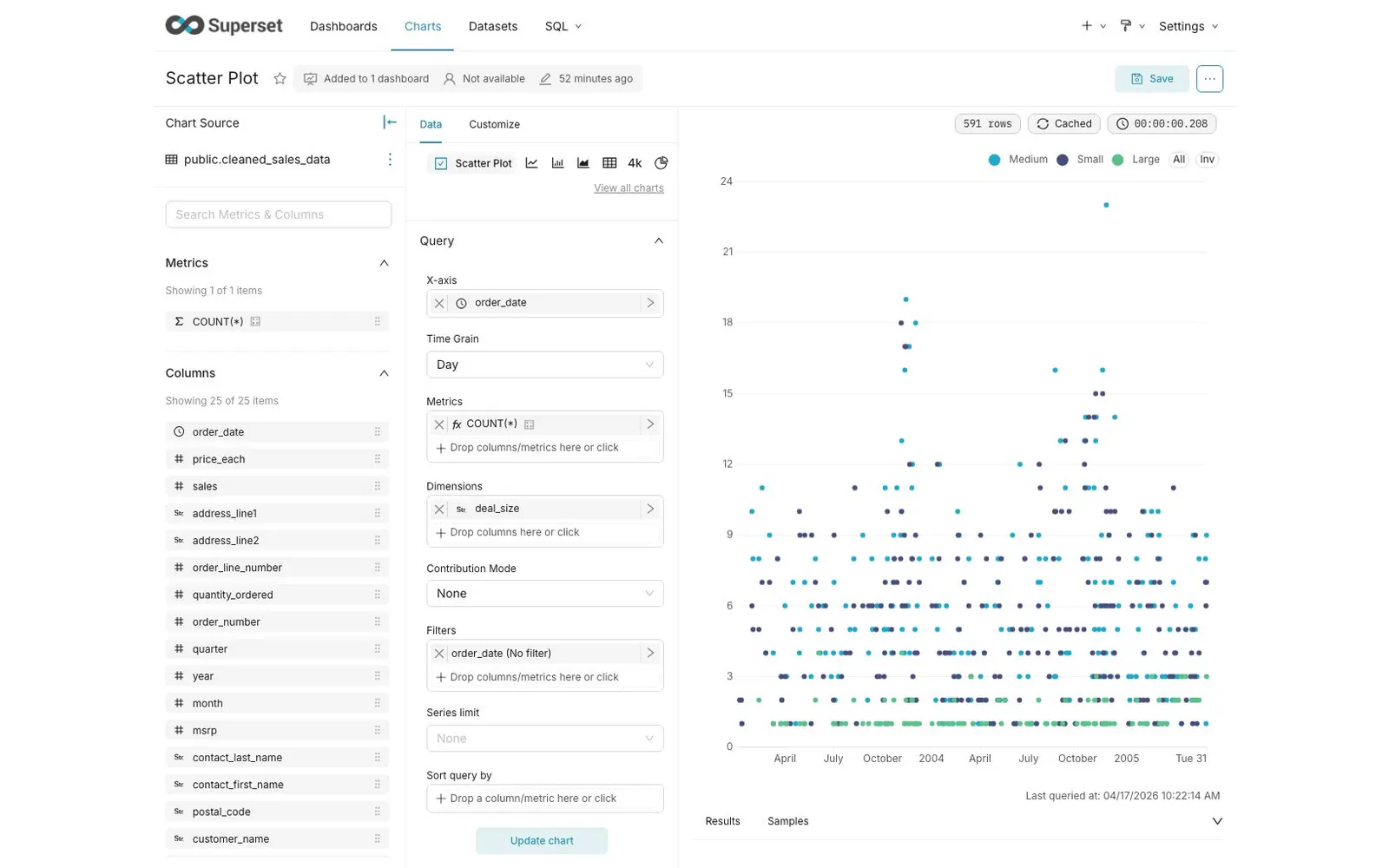
Task: Collapse the Chart Source panel
Action: 390,122
